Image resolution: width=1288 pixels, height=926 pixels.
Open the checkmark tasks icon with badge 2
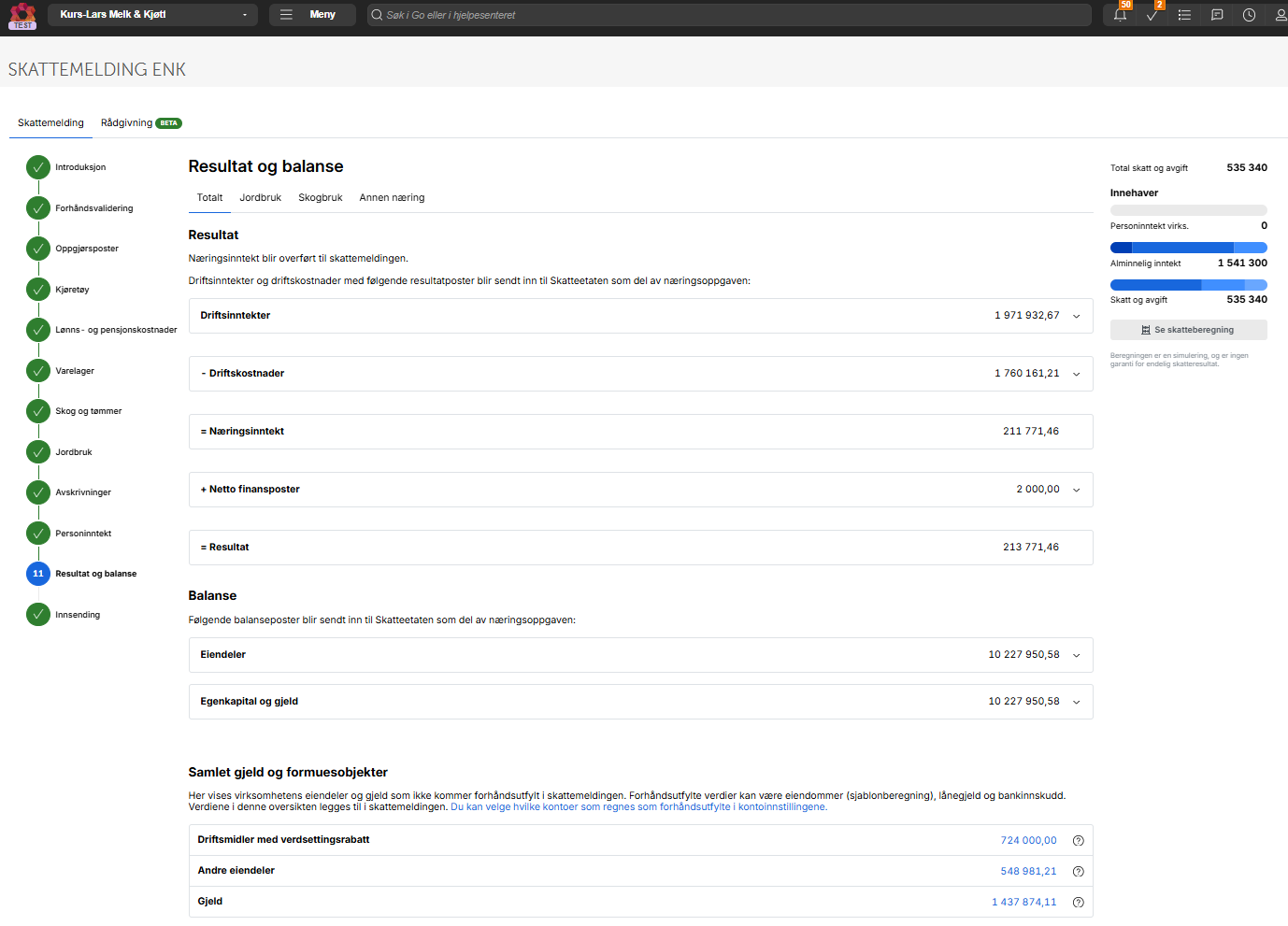tap(1152, 15)
